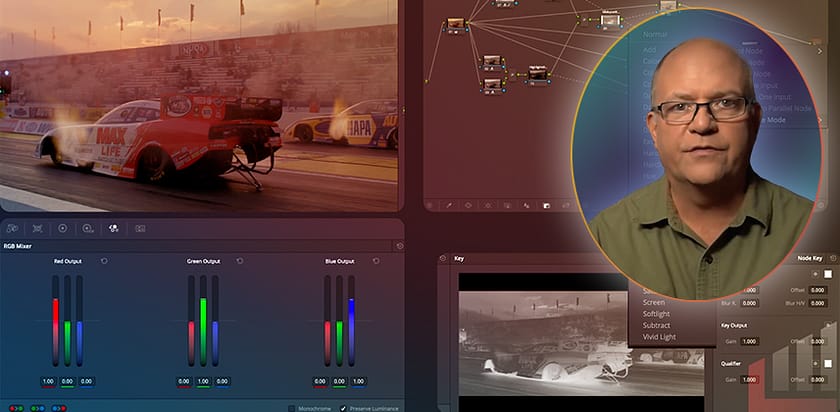The height and width of the screenshot is (412, 840).
Task: Edit Qualifier Offset value field
Action: coord(818,379)
